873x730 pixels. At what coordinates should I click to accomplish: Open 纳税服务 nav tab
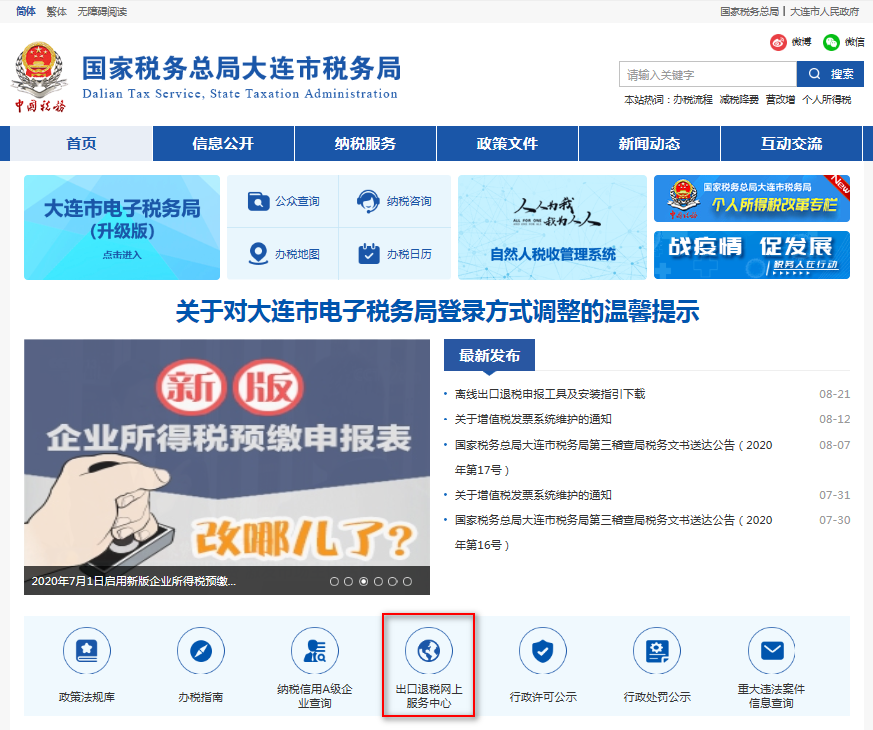click(365, 144)
